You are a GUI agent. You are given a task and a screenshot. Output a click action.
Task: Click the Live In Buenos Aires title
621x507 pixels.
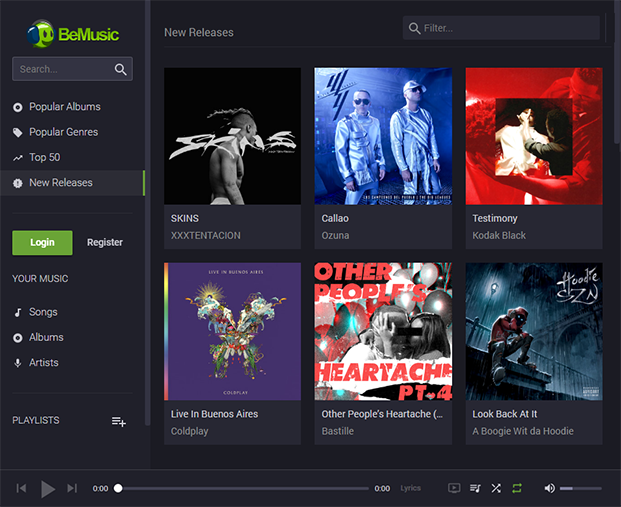[x=214, y=414]
